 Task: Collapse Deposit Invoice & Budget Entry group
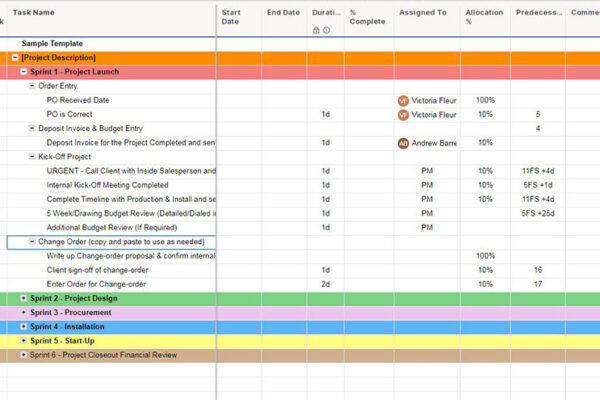point(32,128)
